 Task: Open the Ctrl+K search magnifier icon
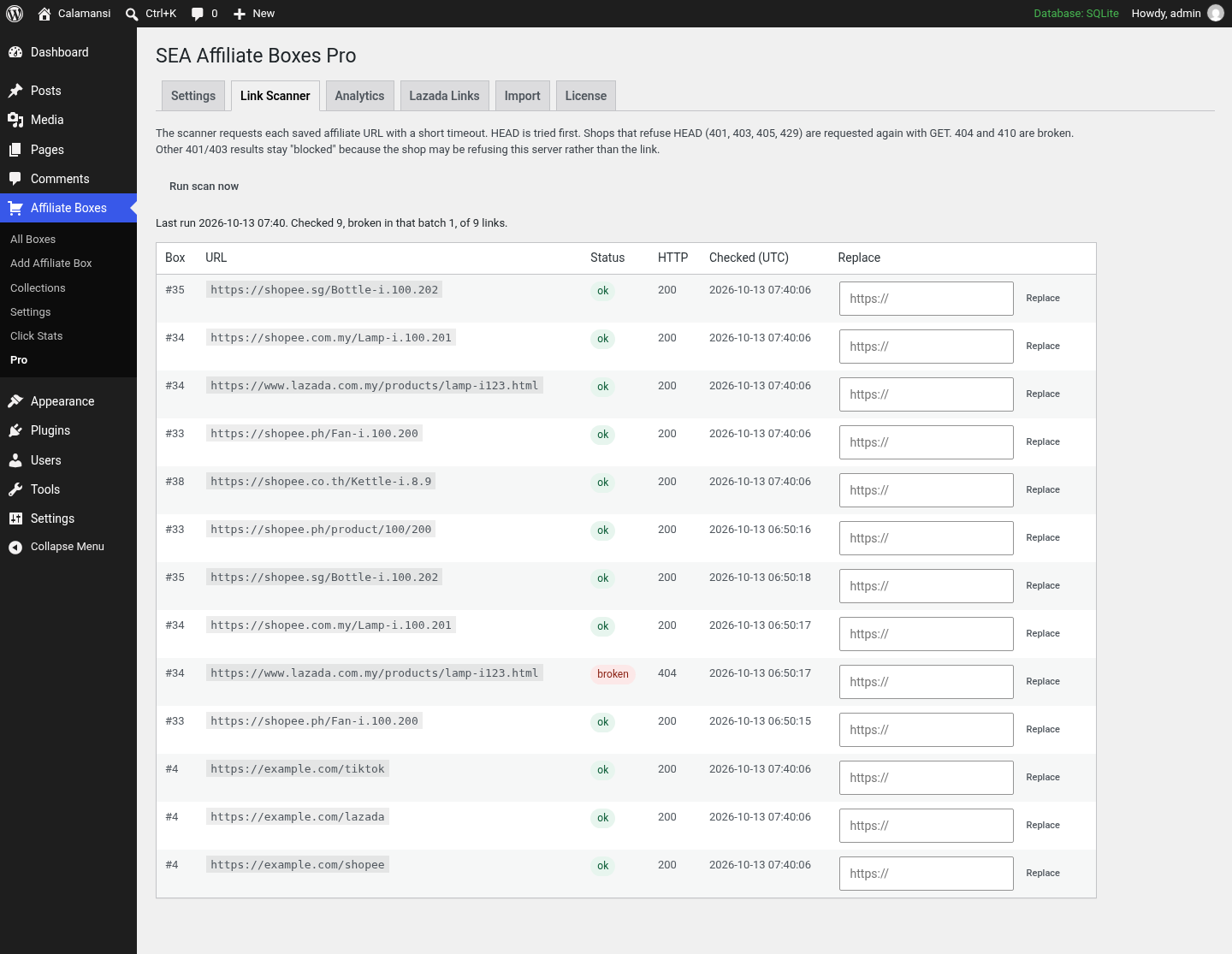132,14
